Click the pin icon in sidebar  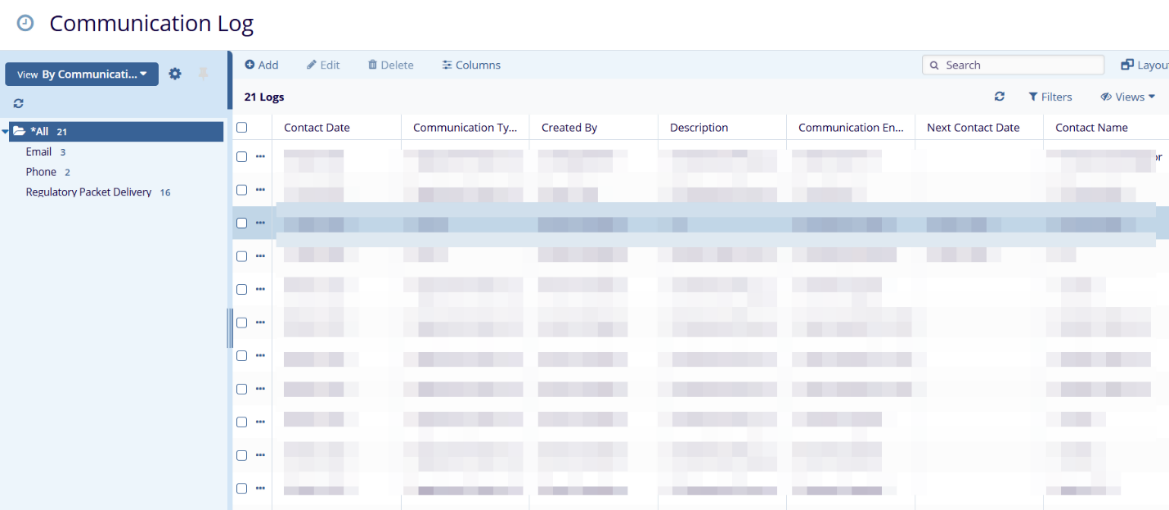pos(203,74)
